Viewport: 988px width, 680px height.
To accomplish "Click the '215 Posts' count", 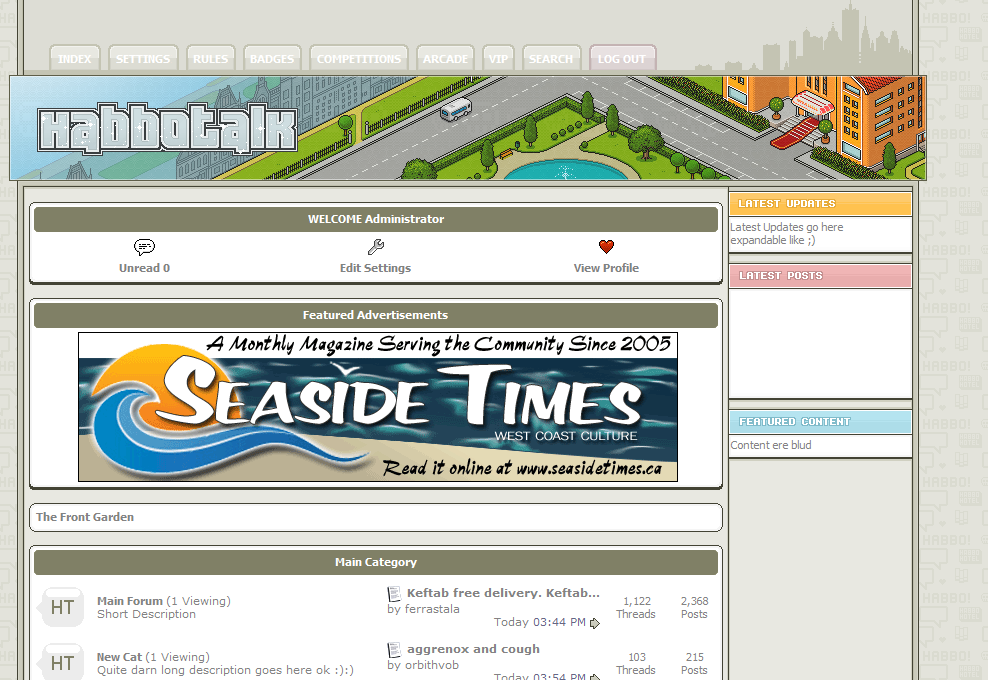I will pos(694,664).
